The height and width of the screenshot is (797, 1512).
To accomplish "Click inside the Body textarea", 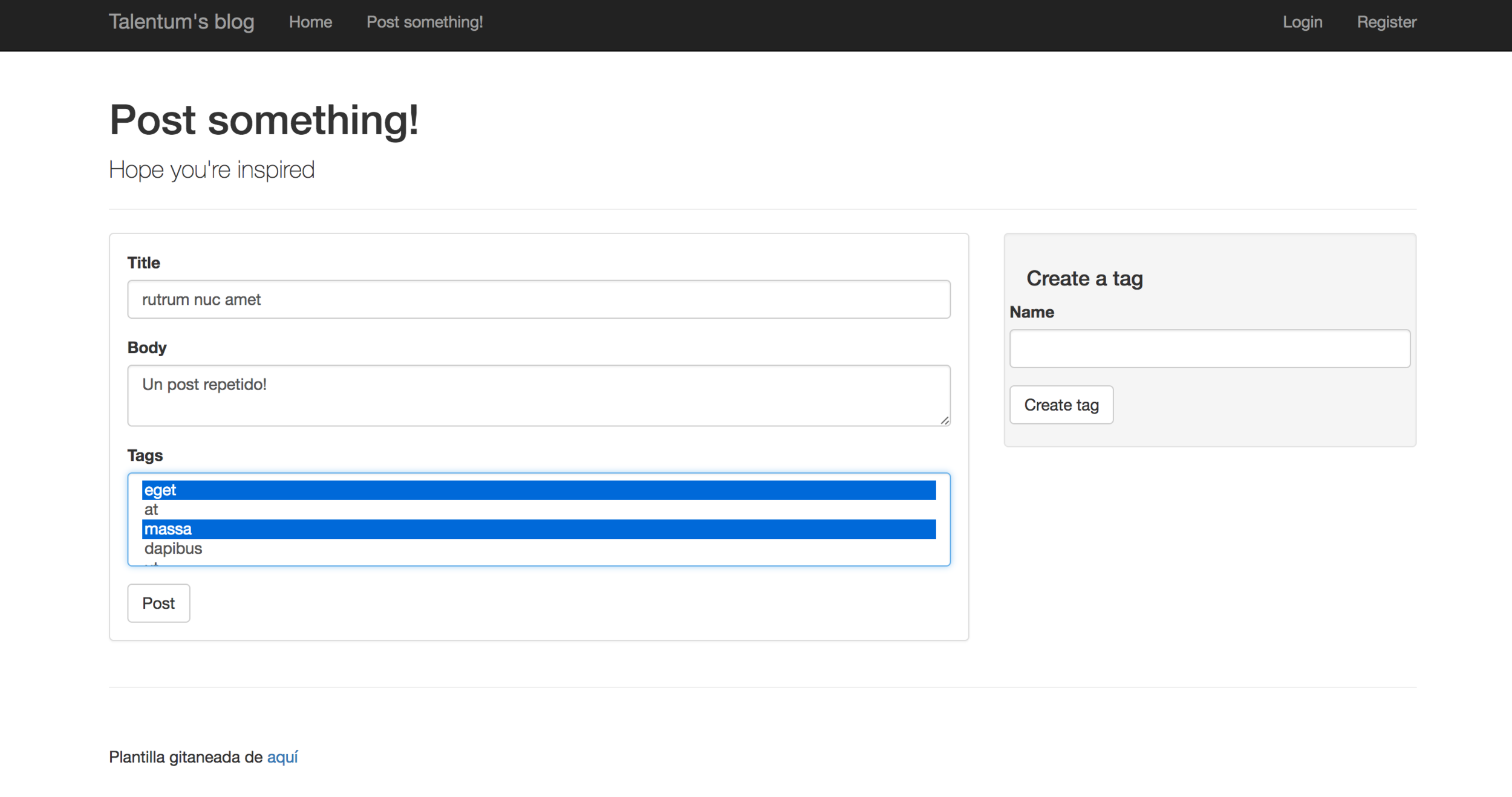I will tap(538, 395).
